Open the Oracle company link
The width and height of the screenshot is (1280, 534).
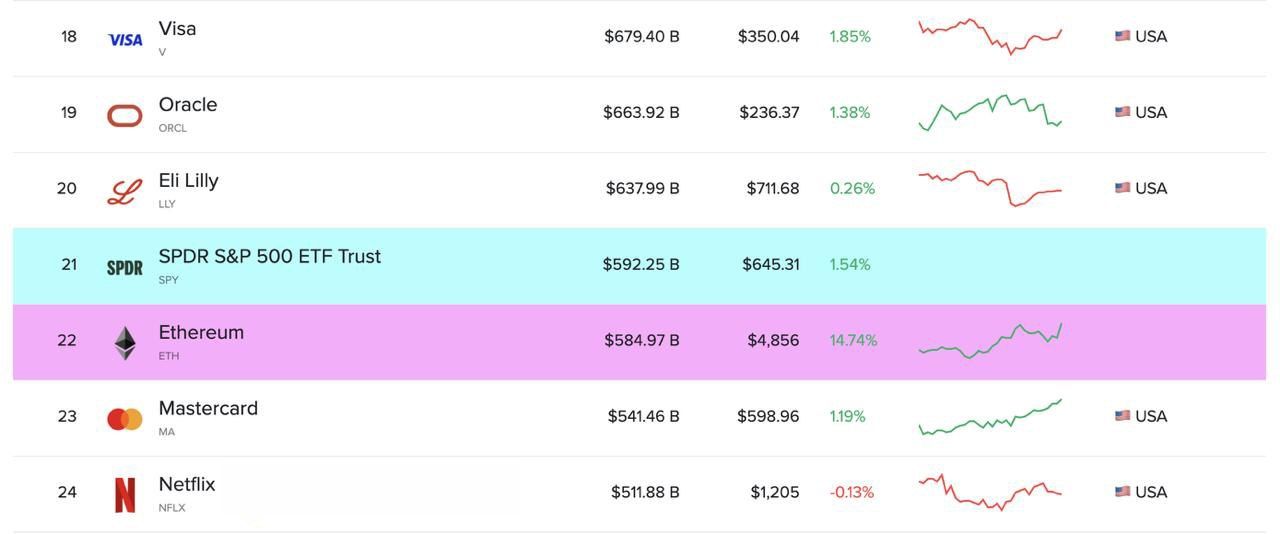pyautogui.click(x=188, y=105)
